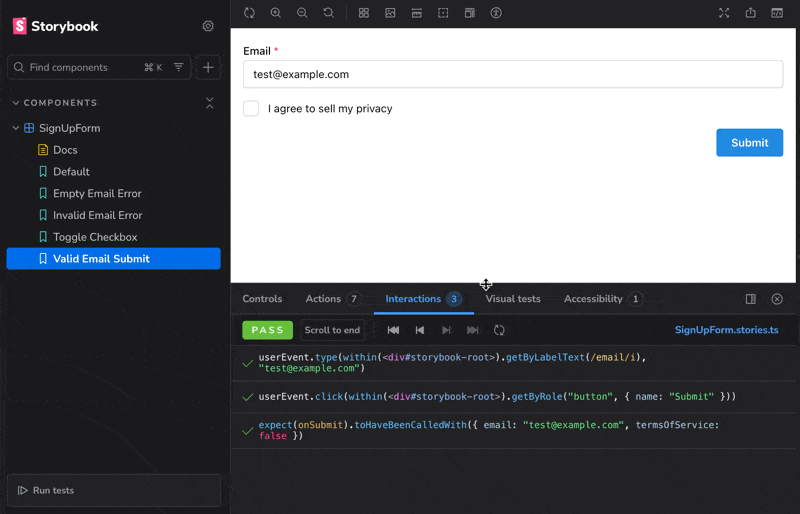Change the preview background image icon

coord(390,13)
